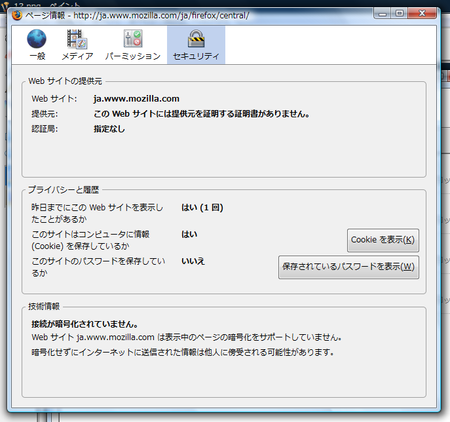Viewport: 450px width, 422px height.
Task: Switch to the セキュリティ tab label
Action: 196,56
